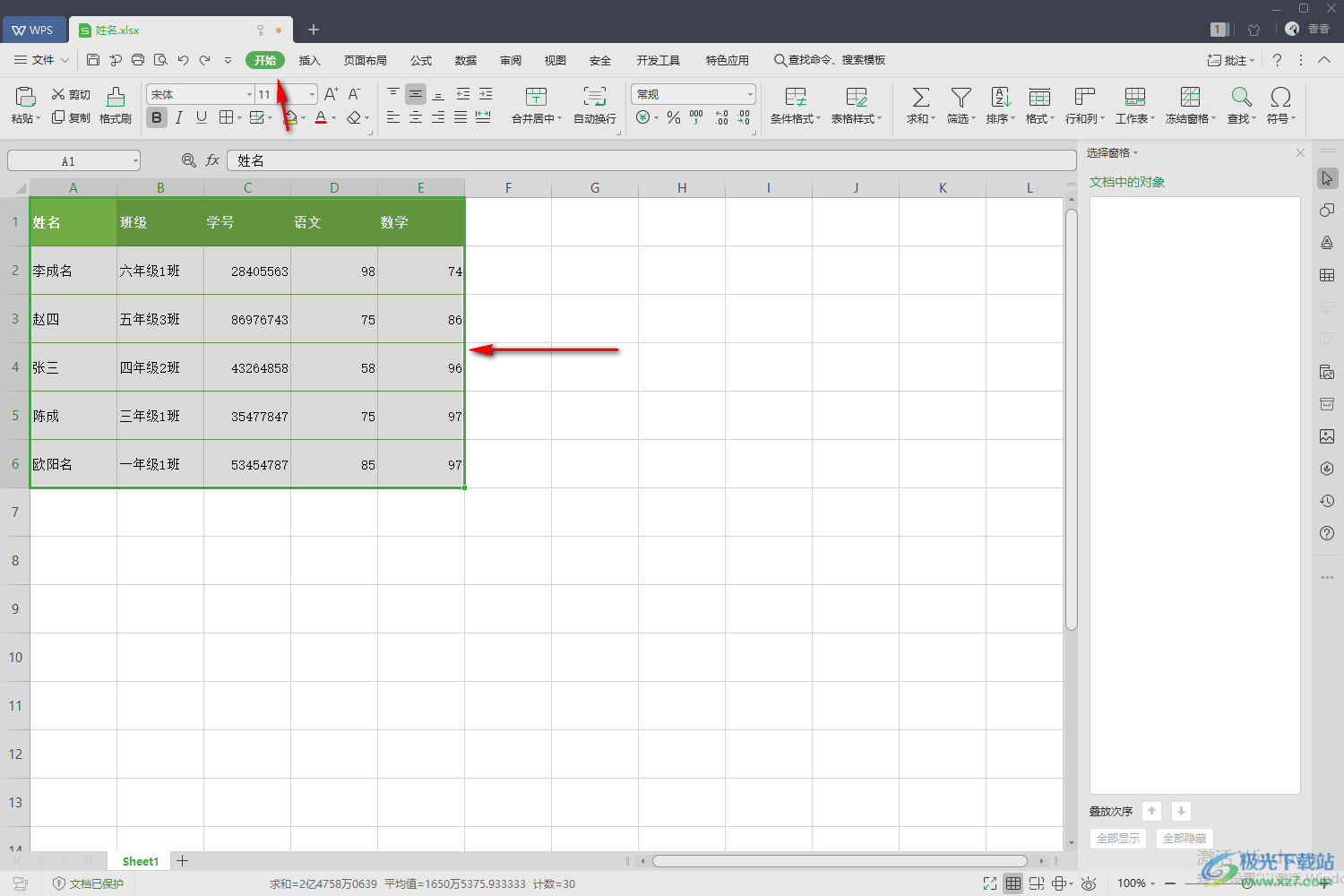
Task: Click increase decimal places icon
Action: tap(722, 117)
